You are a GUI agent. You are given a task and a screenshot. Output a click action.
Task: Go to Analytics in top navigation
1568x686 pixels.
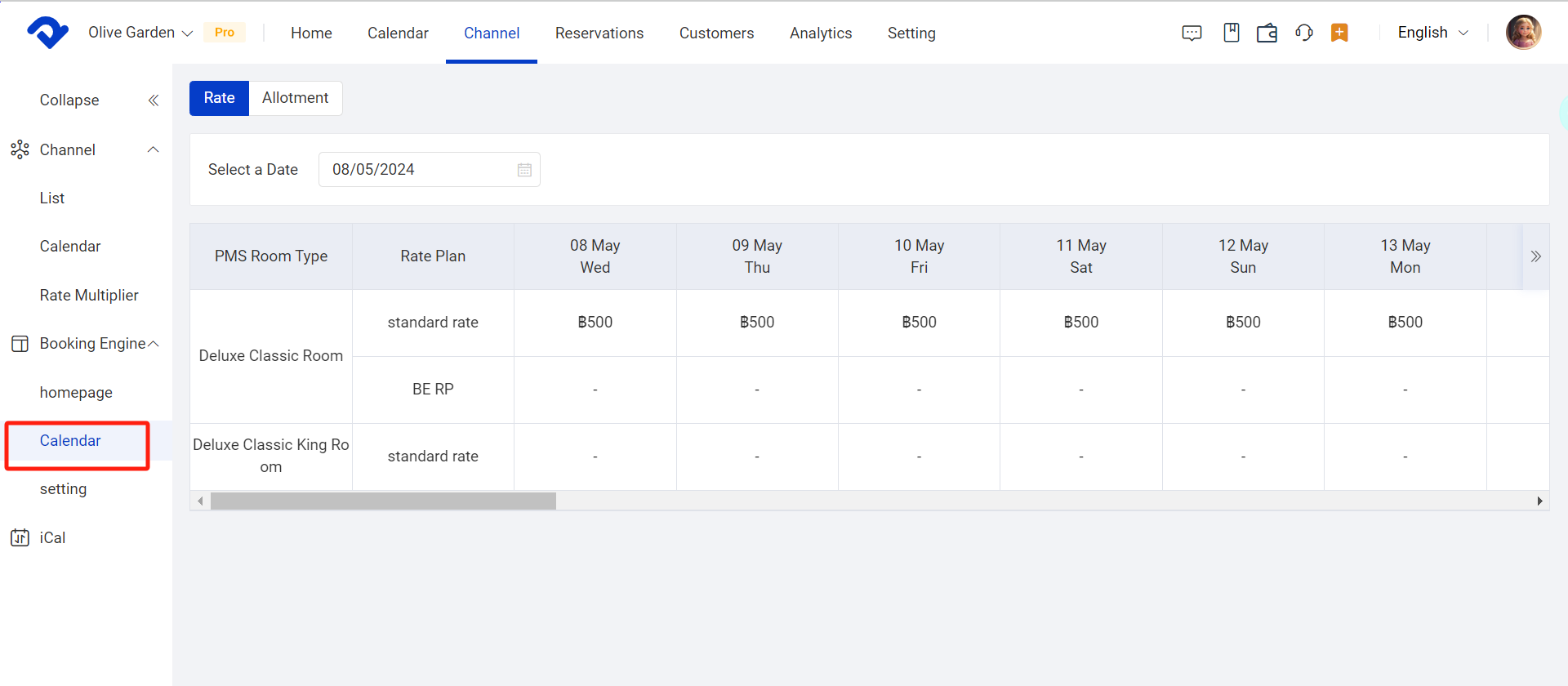(x=820, y=33)
